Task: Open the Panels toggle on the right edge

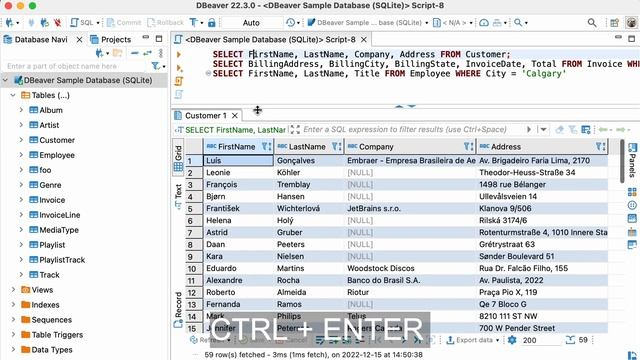Action: (632, 160)
